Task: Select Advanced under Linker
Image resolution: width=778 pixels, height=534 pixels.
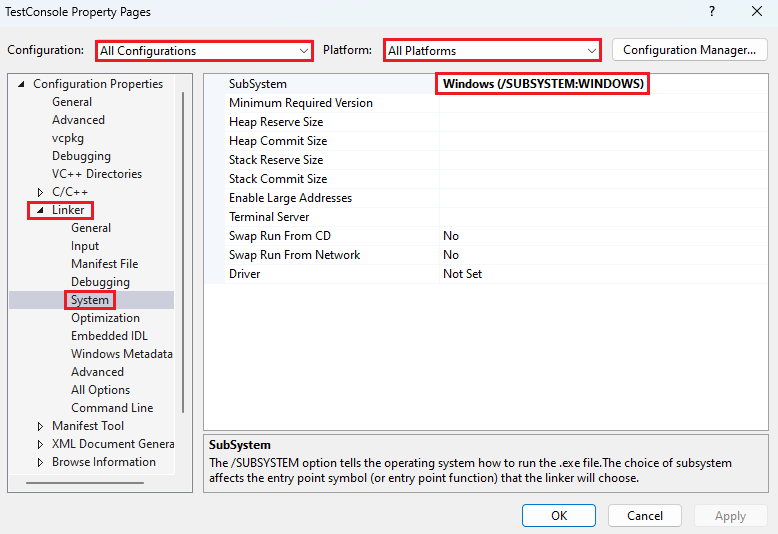Action: pos(97,372)
